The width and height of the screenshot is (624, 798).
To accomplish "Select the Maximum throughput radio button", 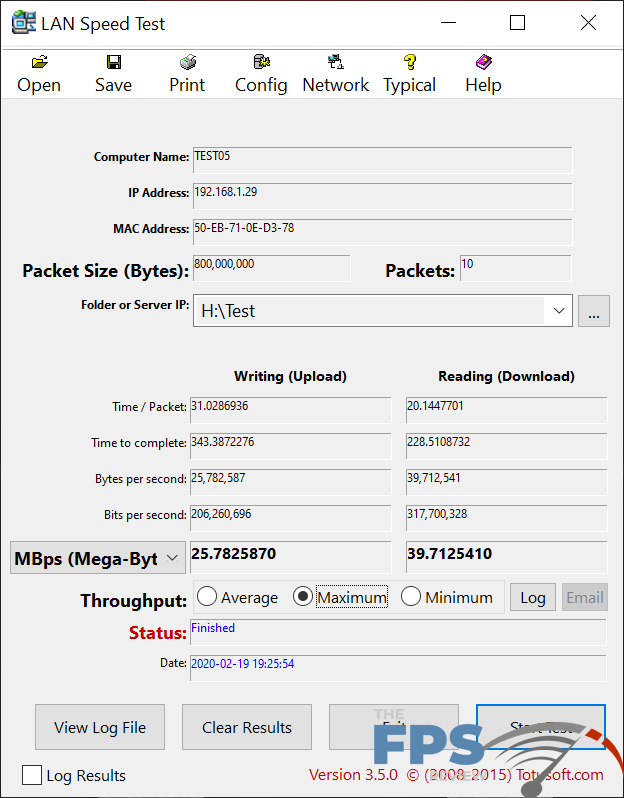I will coord(303,596).
